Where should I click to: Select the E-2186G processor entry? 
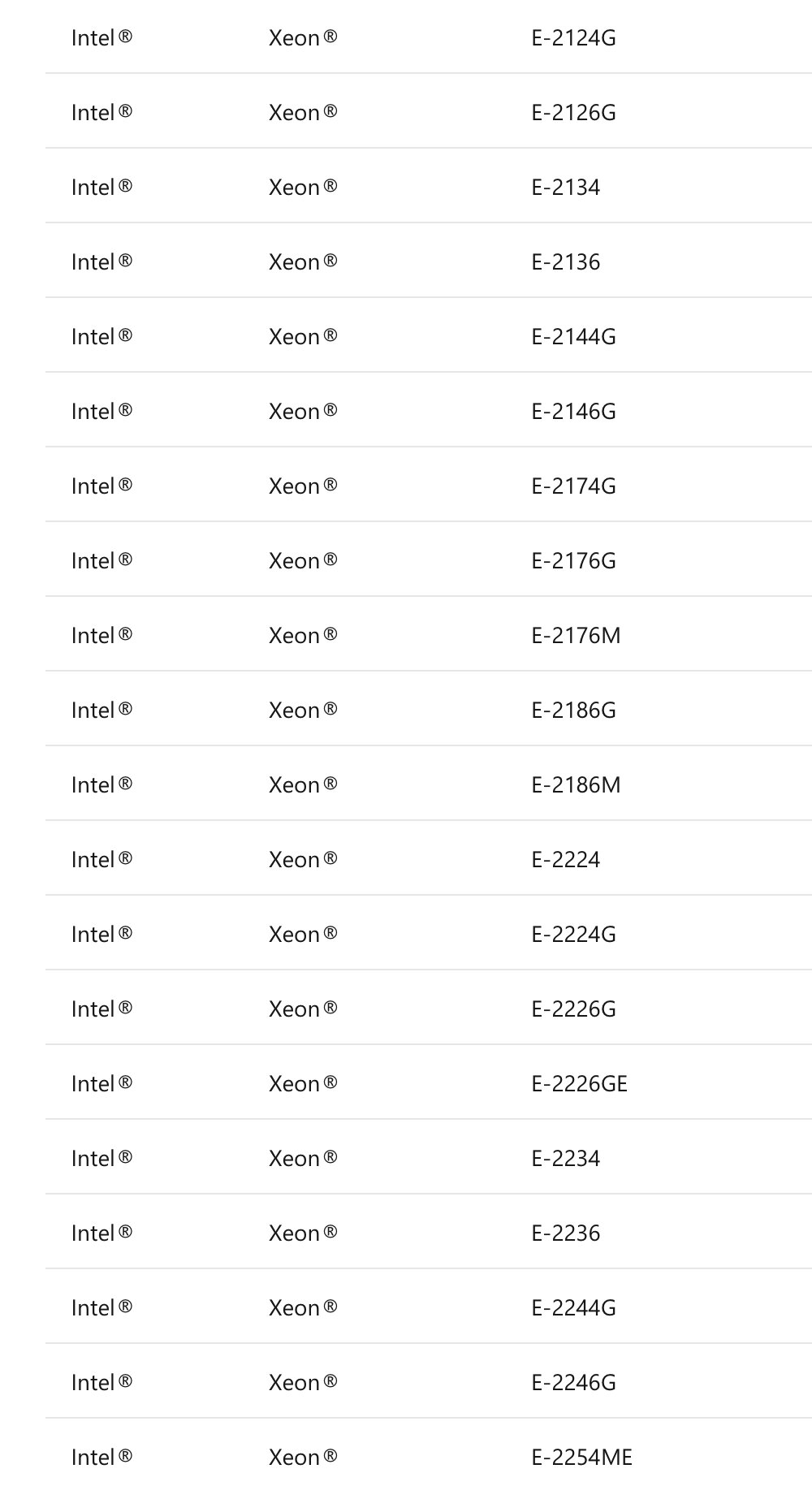pyautogui.click(x=573, y=711)
